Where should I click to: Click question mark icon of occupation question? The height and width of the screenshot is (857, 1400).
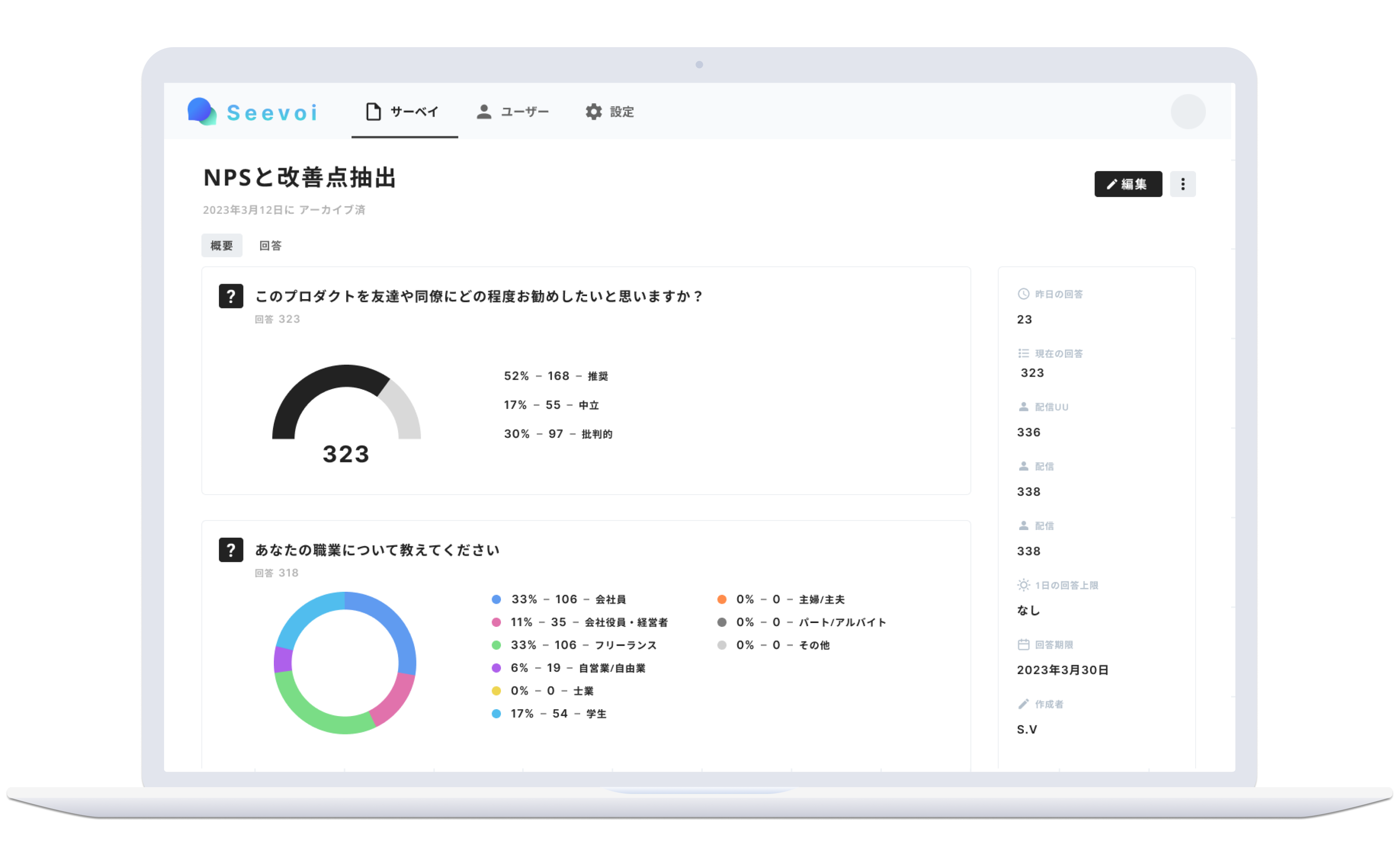(x=231, y=549)
